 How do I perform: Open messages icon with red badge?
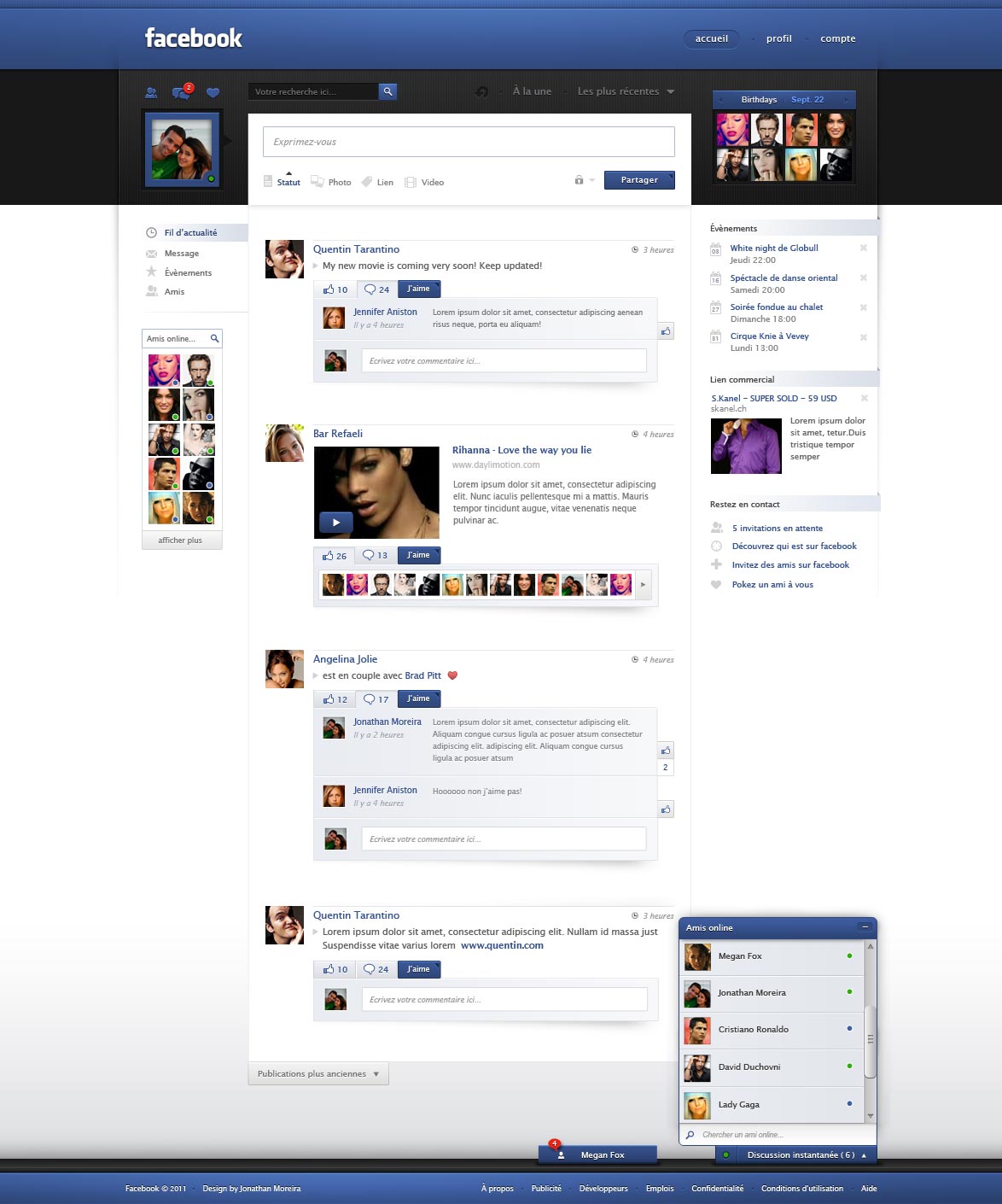pos(181,91)
